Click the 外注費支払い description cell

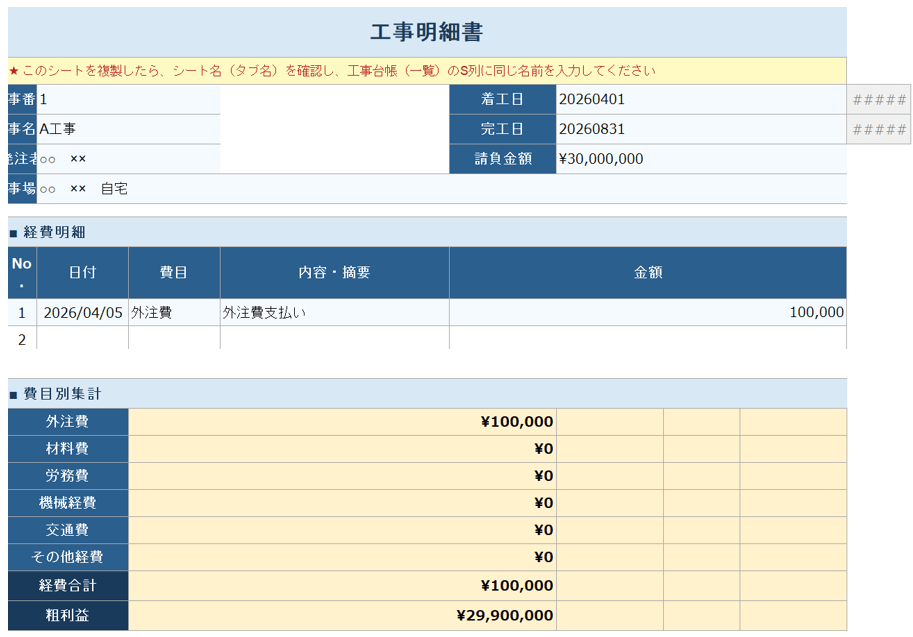(x=334, y=312)
